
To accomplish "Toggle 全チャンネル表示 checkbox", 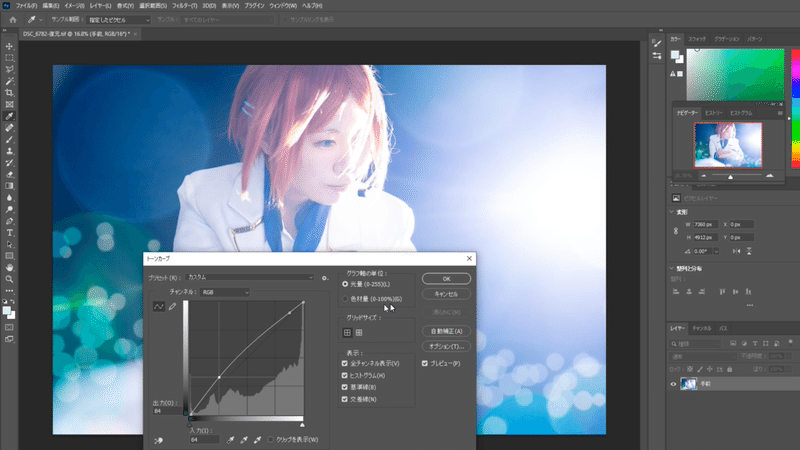I will tap(344, 363).
